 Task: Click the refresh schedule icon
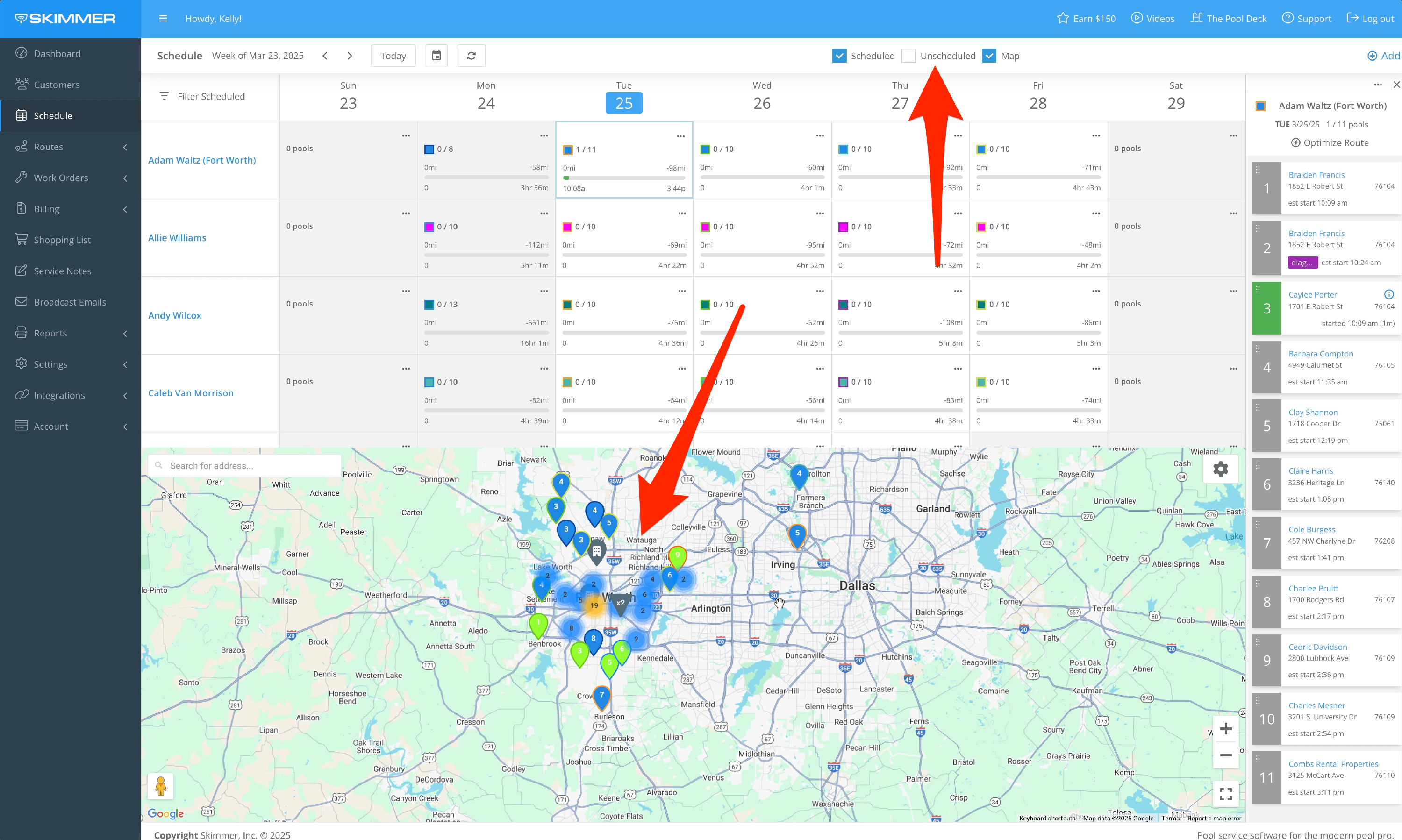[x=471, y=56]
